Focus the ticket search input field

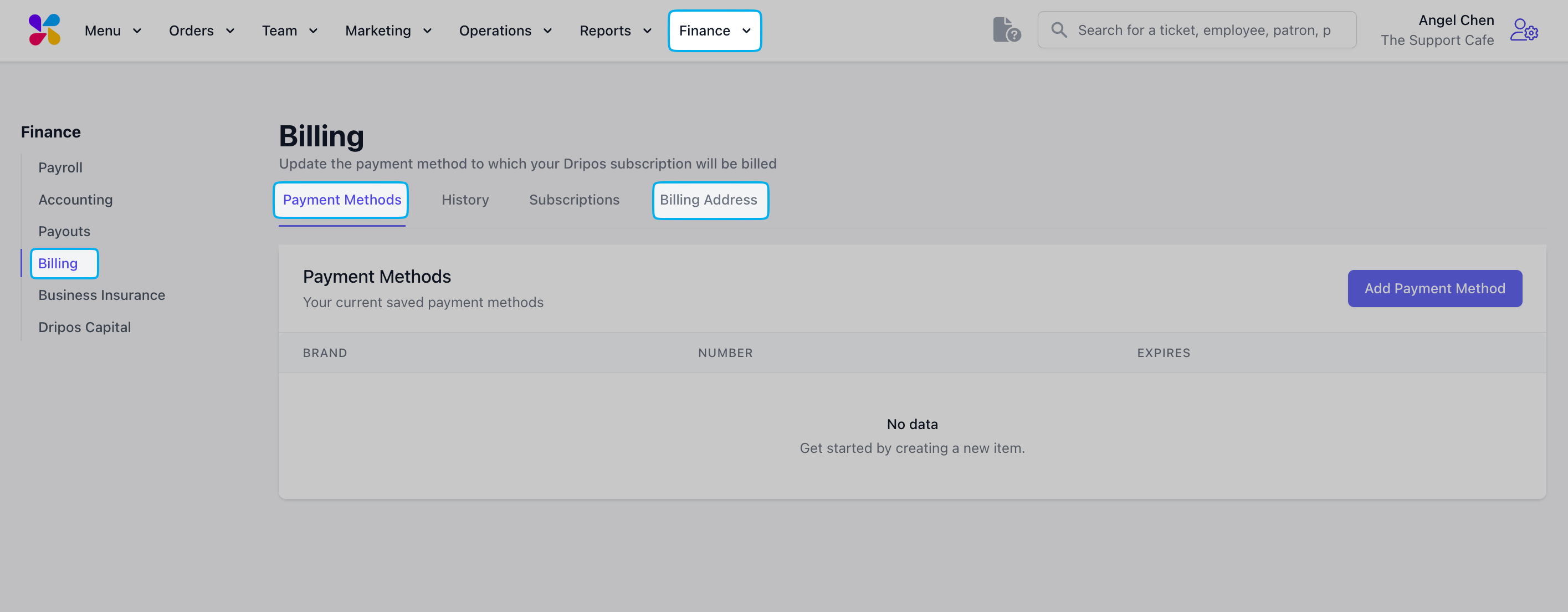[1205, 30]
